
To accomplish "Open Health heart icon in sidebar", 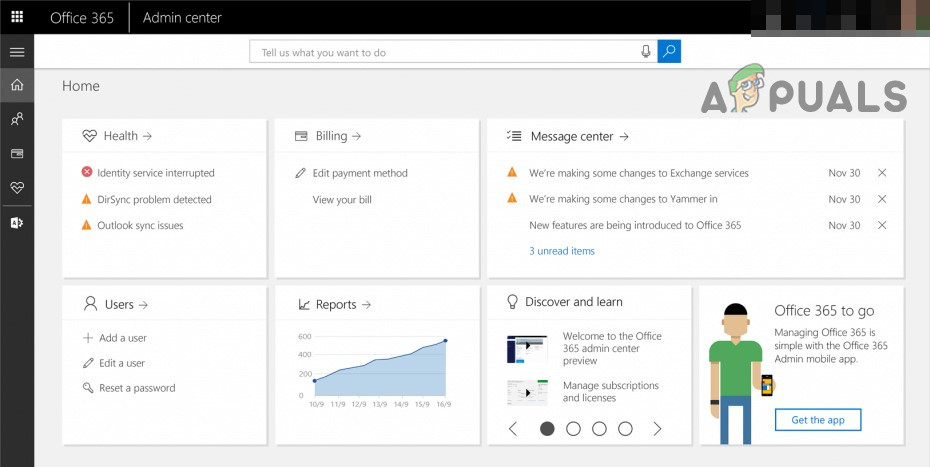I will [17, 187].
